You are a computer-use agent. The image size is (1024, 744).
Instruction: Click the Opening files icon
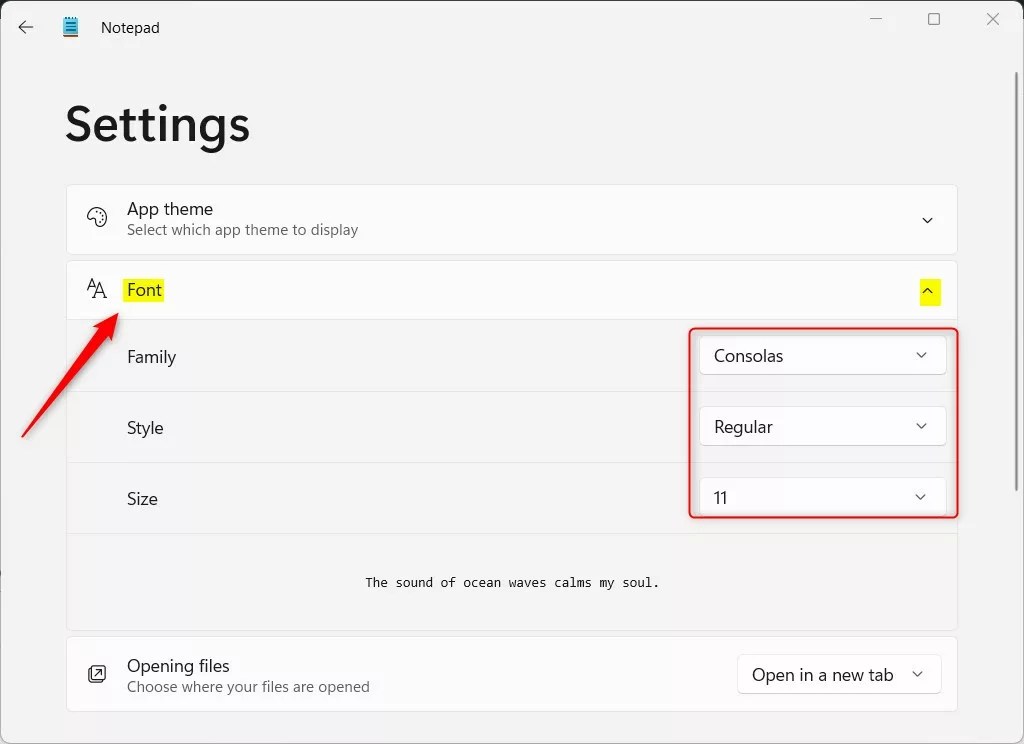(x=96, y=674)
